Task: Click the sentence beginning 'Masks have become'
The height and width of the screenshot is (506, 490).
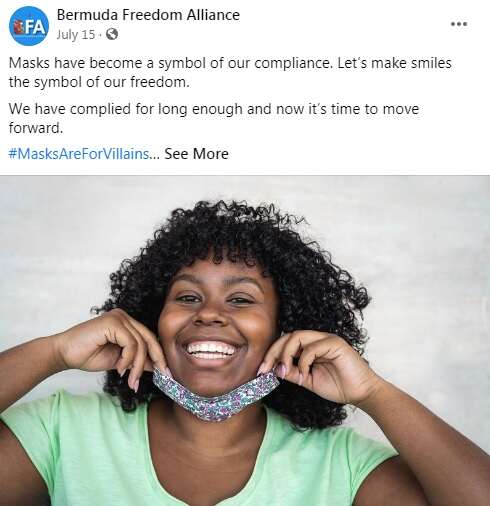Action: 171,63
